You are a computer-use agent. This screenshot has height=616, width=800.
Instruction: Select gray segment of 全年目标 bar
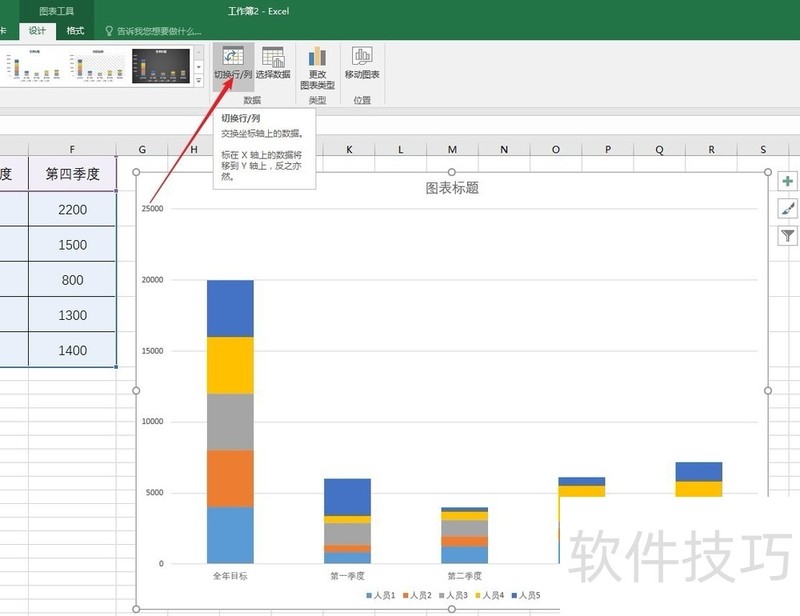(230, 422)
